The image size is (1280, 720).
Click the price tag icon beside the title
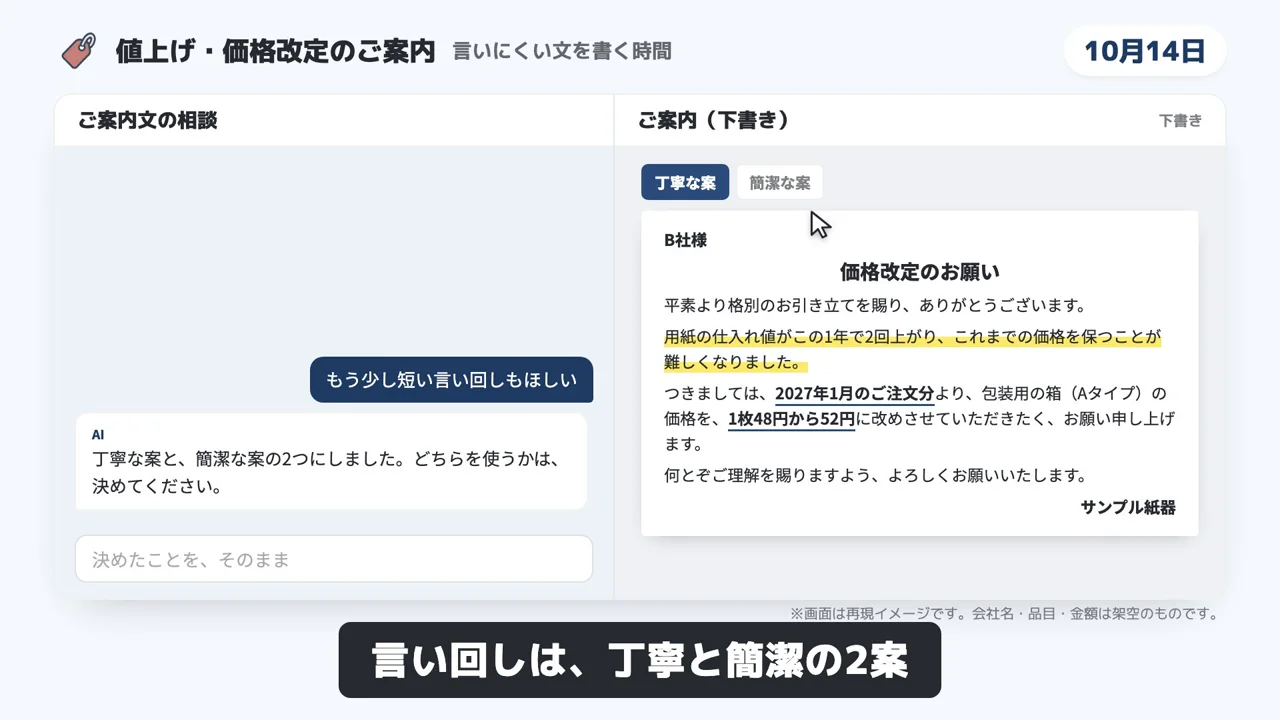coord(79,51)
